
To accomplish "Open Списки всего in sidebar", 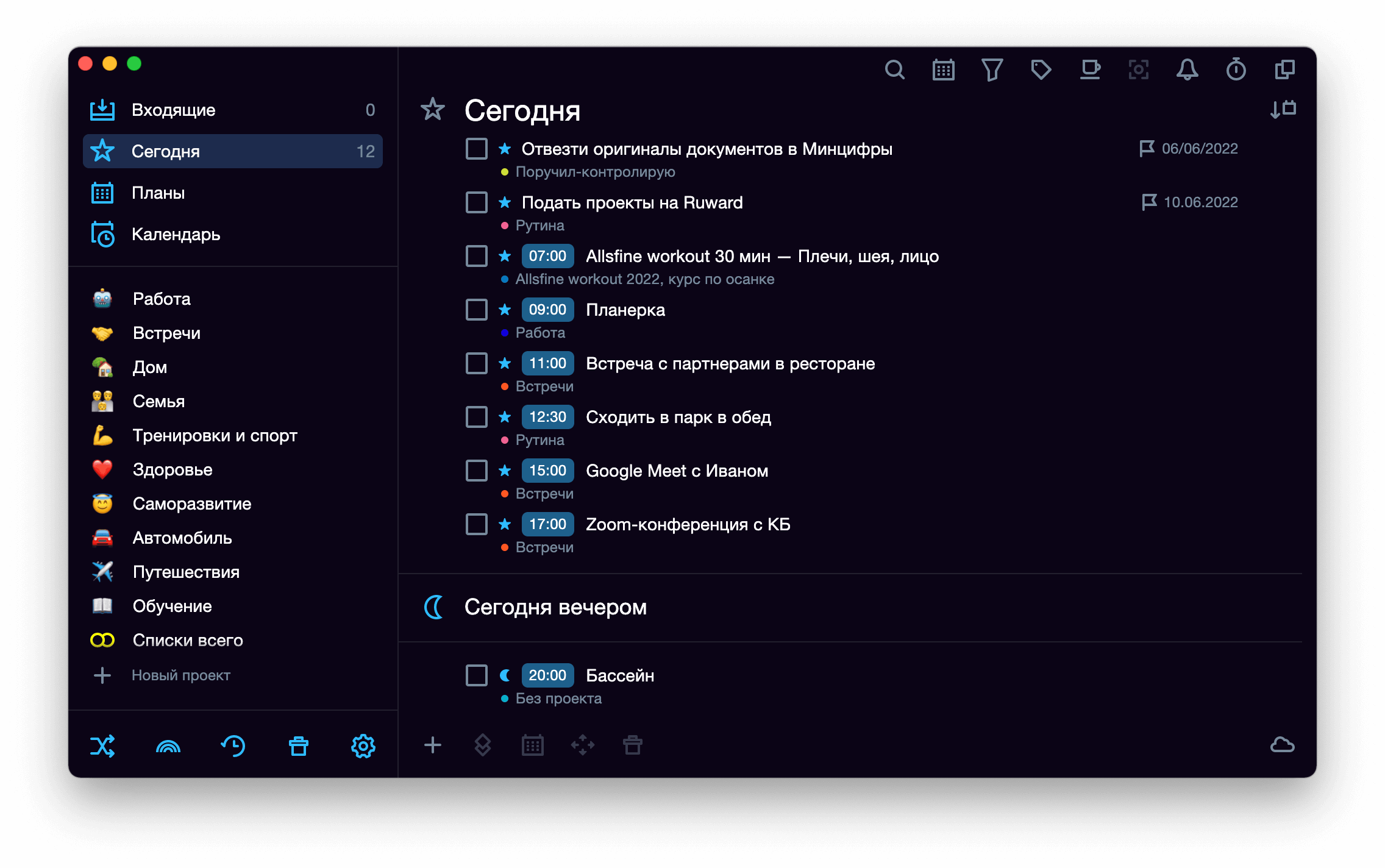I will tap(233, 640).
